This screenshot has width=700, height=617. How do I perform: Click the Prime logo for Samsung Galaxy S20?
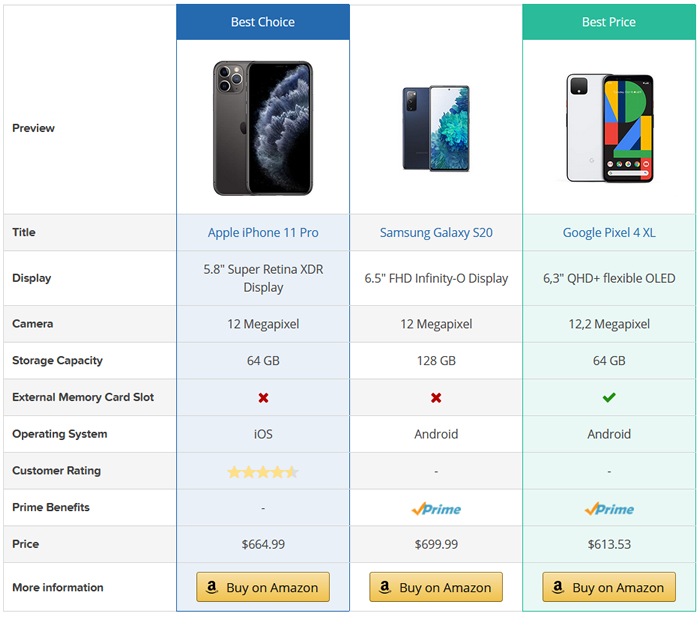(x=436, y=509)
